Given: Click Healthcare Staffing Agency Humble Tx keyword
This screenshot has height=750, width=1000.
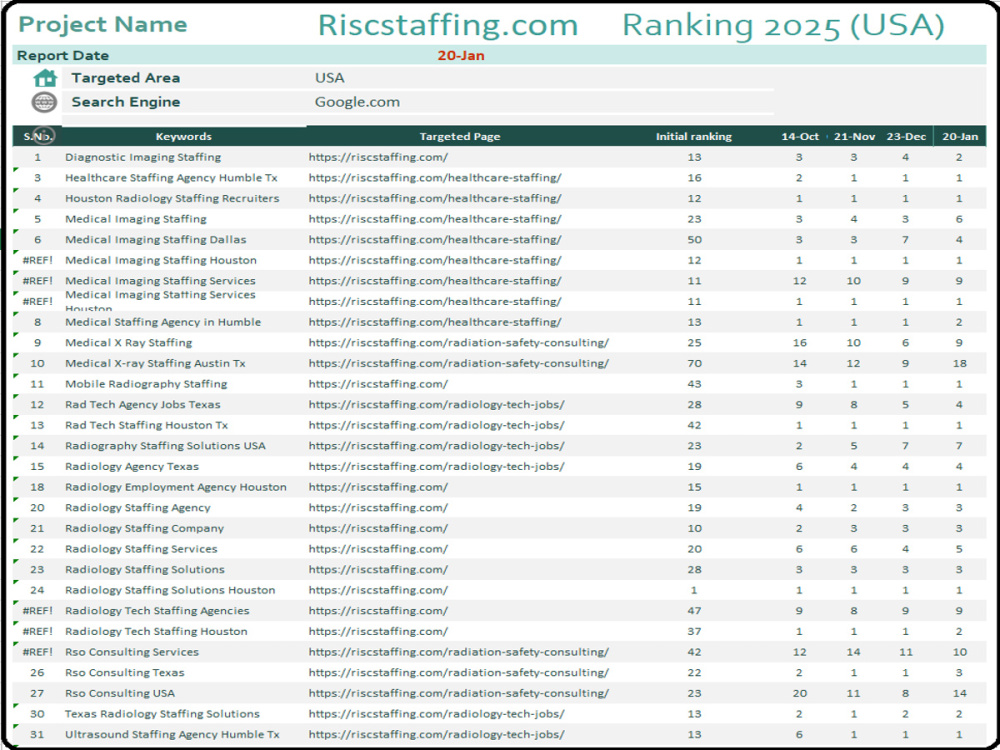Looking at the screenshot, I should [171, 178].
